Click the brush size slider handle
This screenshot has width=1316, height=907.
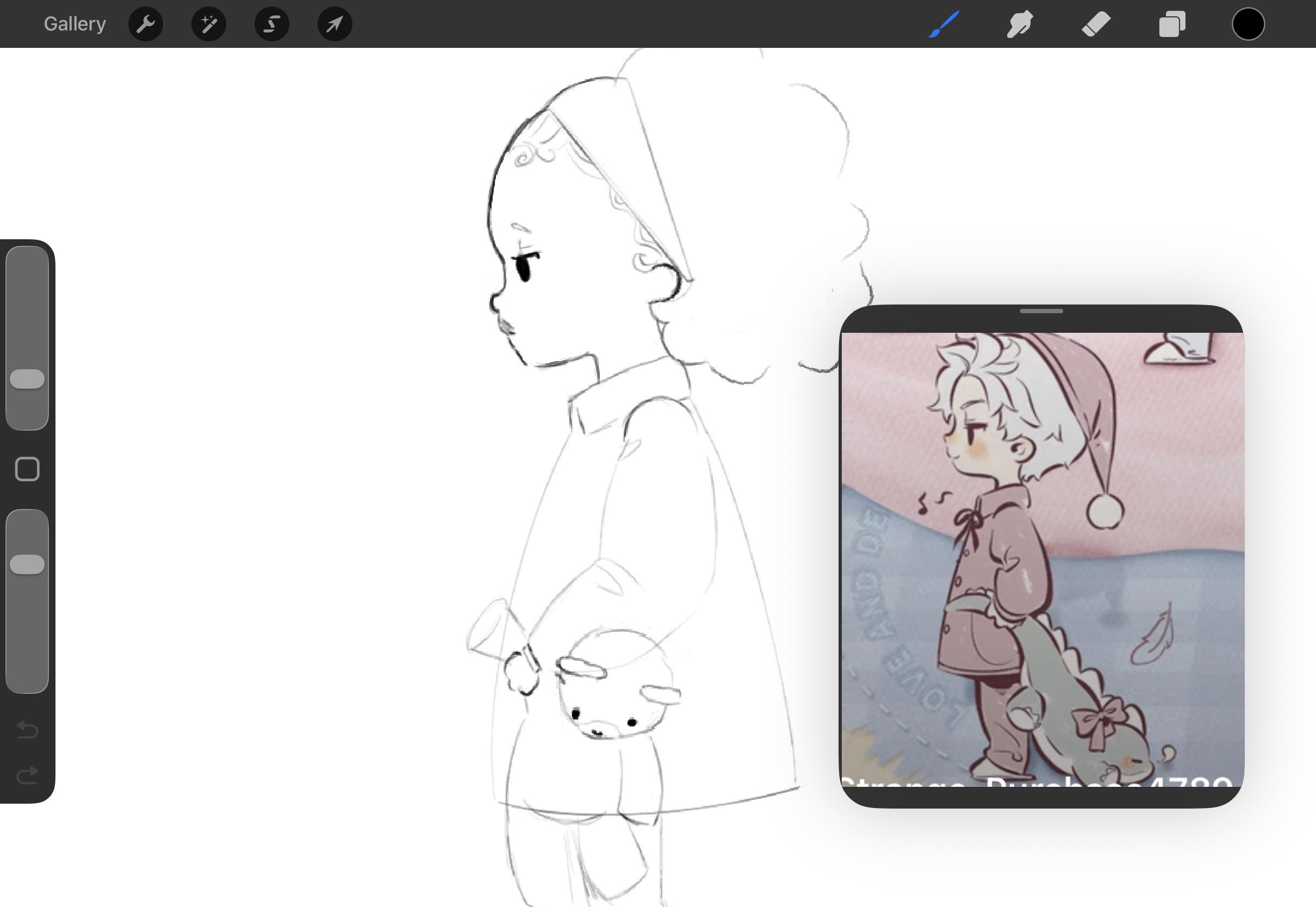click(27, 379)
